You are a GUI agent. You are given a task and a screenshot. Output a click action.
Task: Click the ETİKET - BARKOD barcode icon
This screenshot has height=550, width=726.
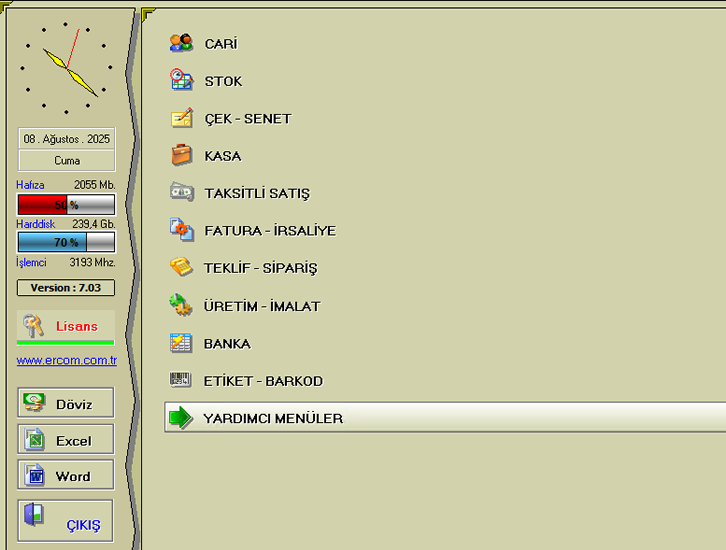[181, 380]
